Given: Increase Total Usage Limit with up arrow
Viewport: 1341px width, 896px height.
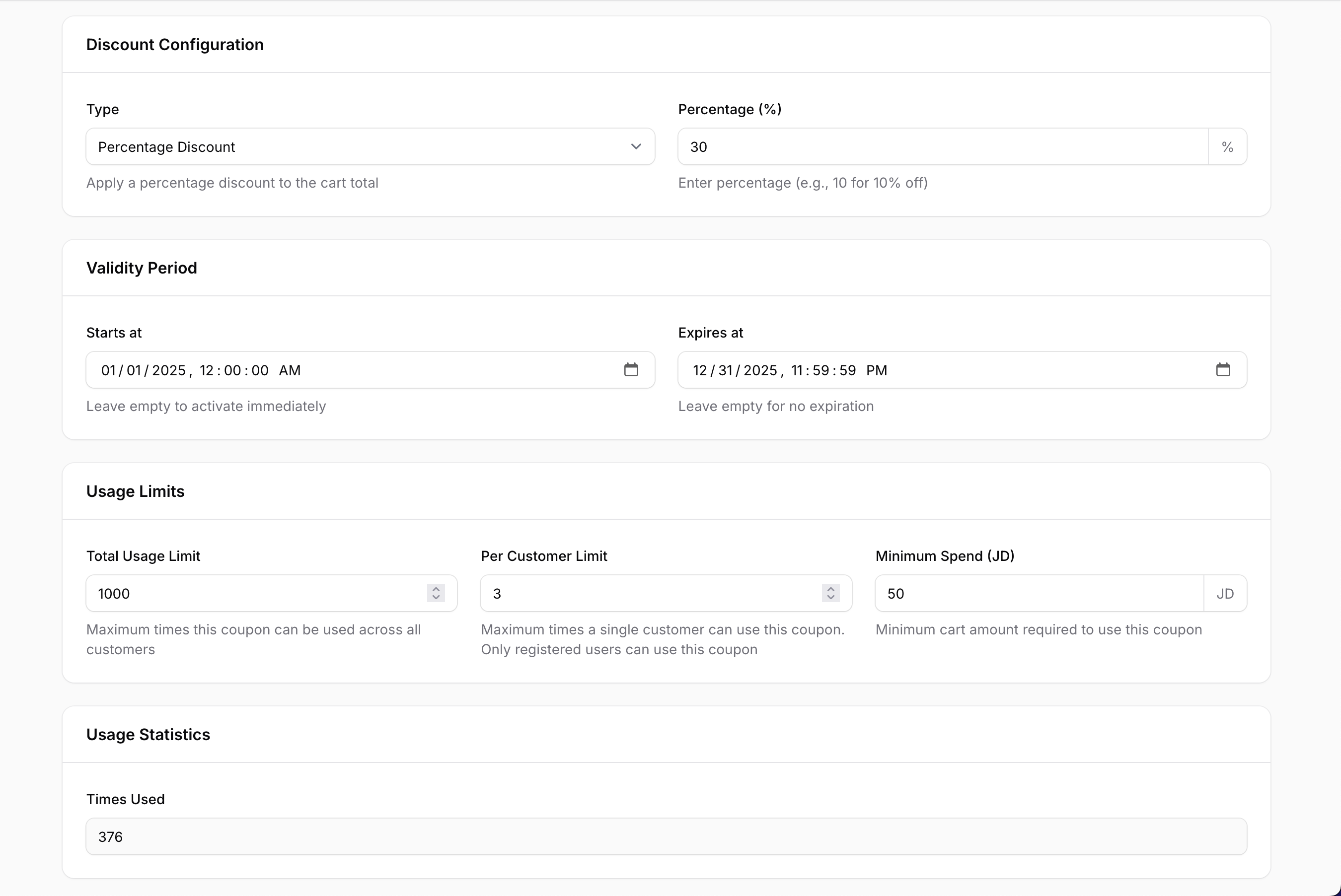Looking at the screenshot, I should point(436,589).
